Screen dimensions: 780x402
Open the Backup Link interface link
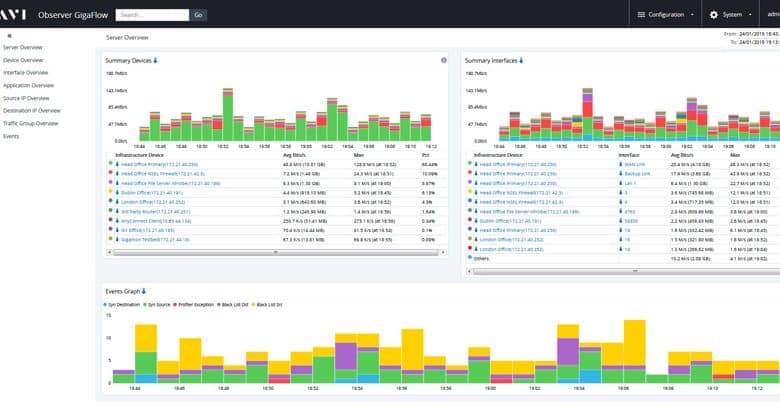637,174
